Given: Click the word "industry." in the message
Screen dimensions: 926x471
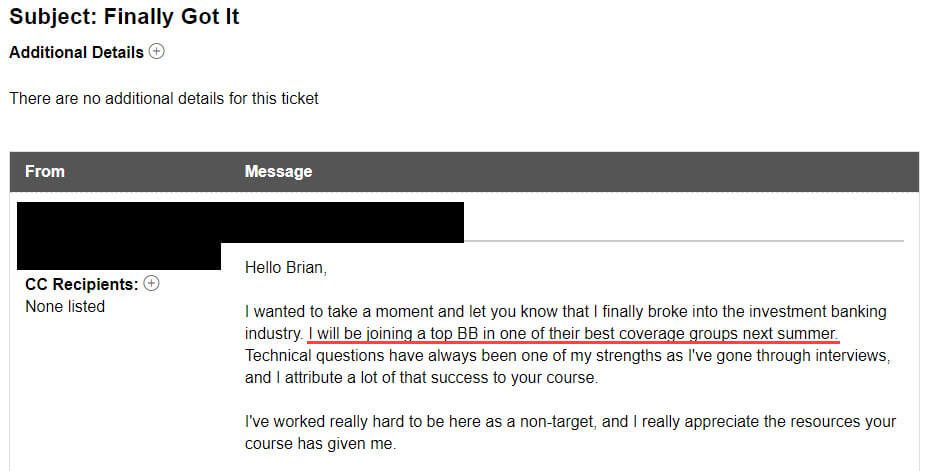Looking at the screenshot, I should point(274,333).
